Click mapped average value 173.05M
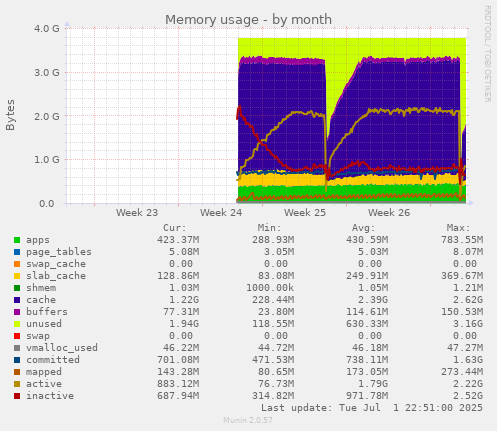497x431 pixels. (x=367, y=372)
